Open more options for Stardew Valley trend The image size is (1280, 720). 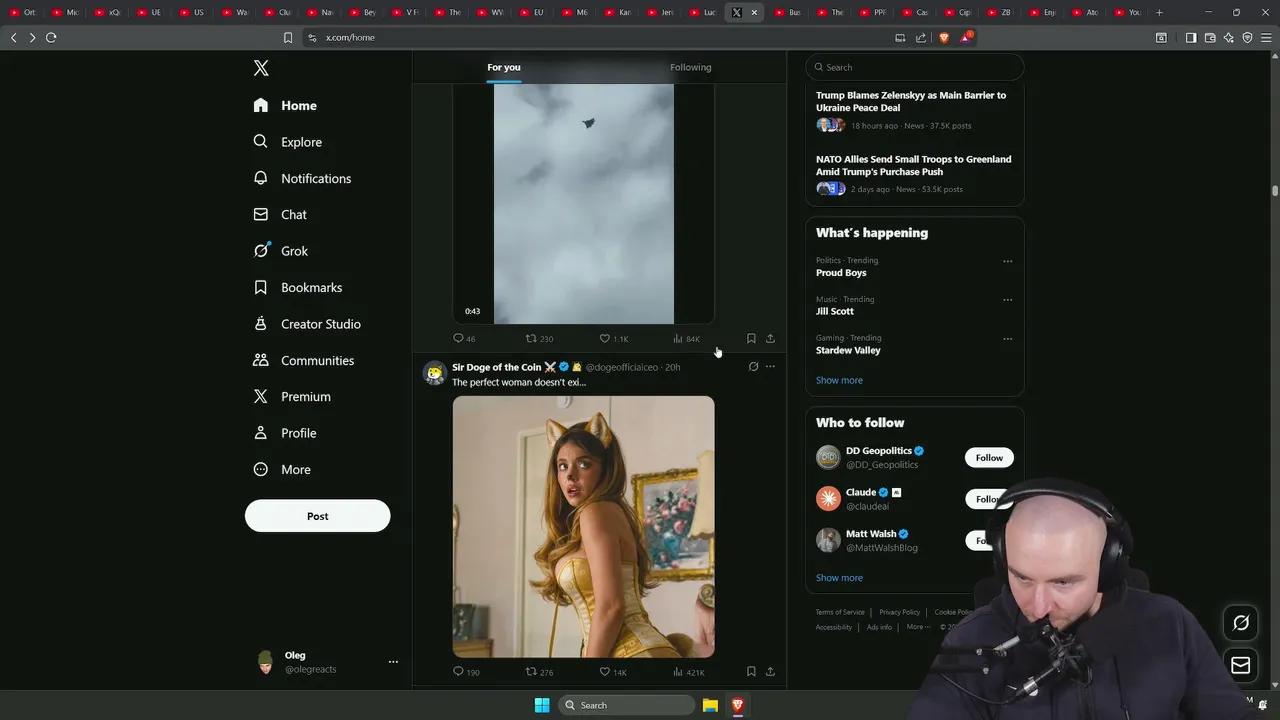(x=1007, y=338)
